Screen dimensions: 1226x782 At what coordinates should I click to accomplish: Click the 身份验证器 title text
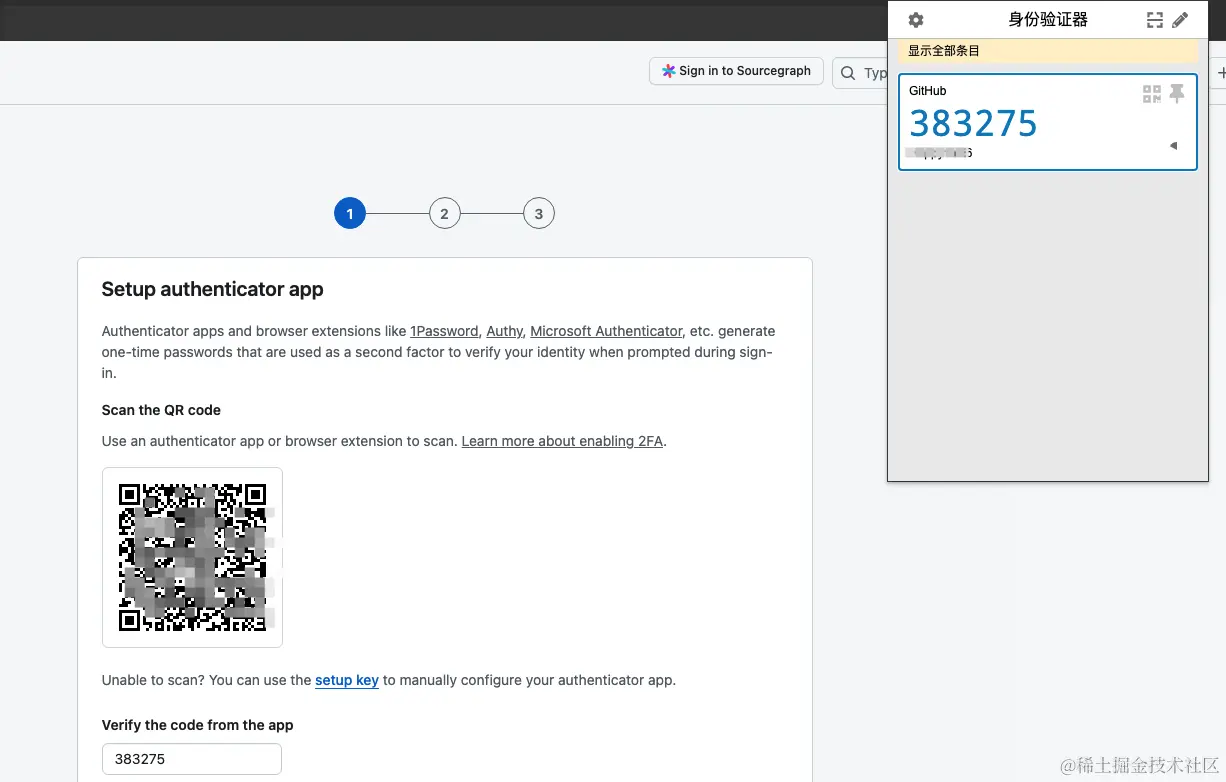[x=1047, y=20]
